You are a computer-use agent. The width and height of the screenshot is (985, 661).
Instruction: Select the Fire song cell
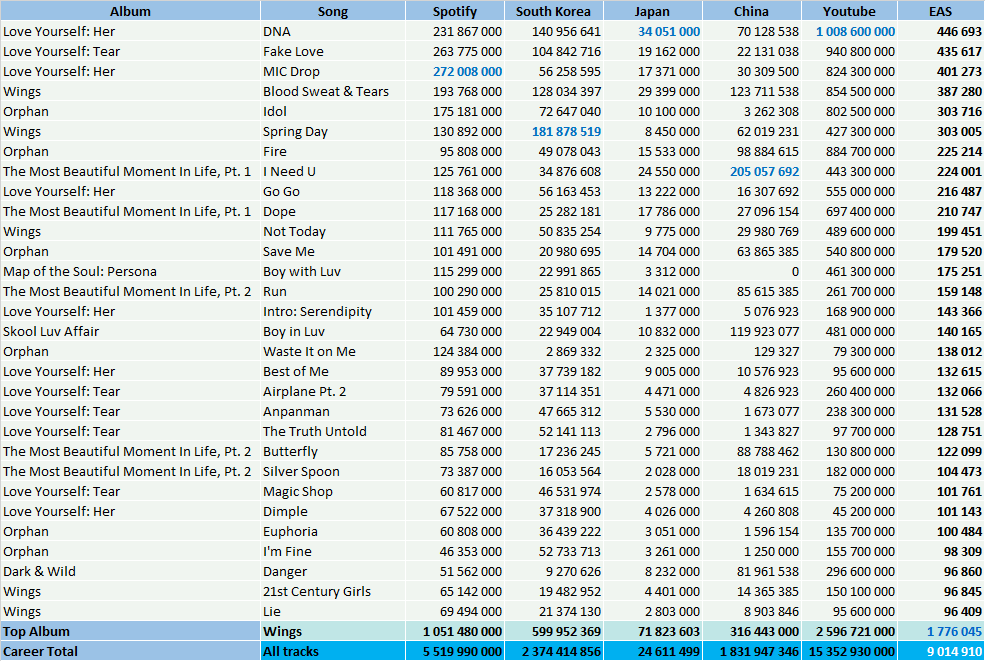tap(332, 151)
